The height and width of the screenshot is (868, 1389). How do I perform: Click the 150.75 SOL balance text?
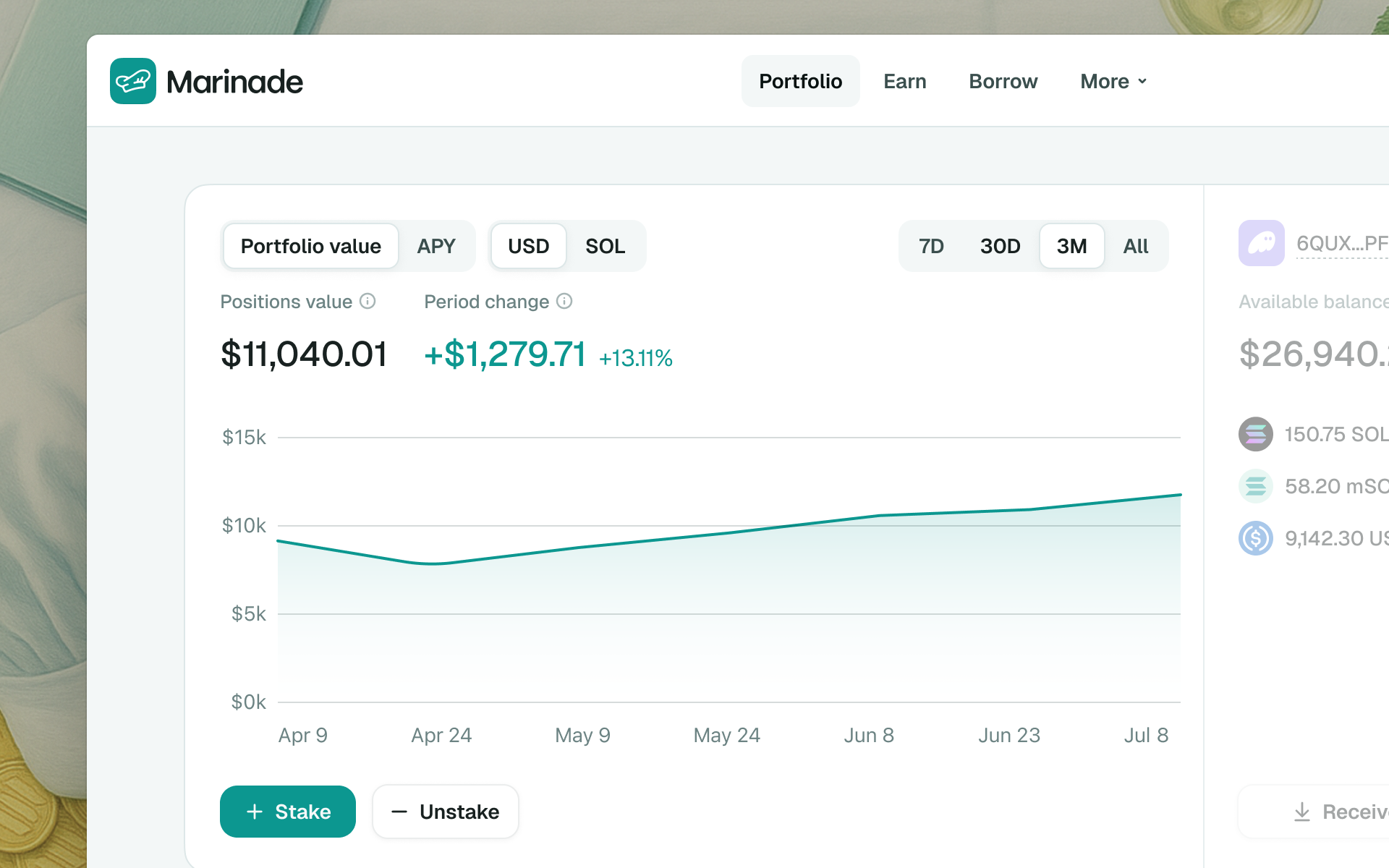coord(1337,434)
